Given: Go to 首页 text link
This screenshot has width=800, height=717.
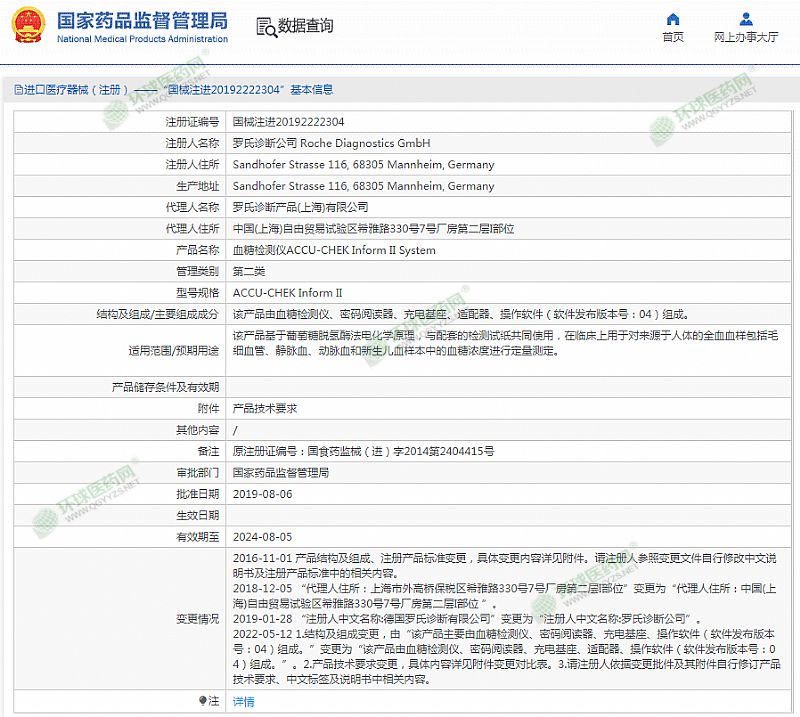Looking at the screenshot, I should (673, 37).
